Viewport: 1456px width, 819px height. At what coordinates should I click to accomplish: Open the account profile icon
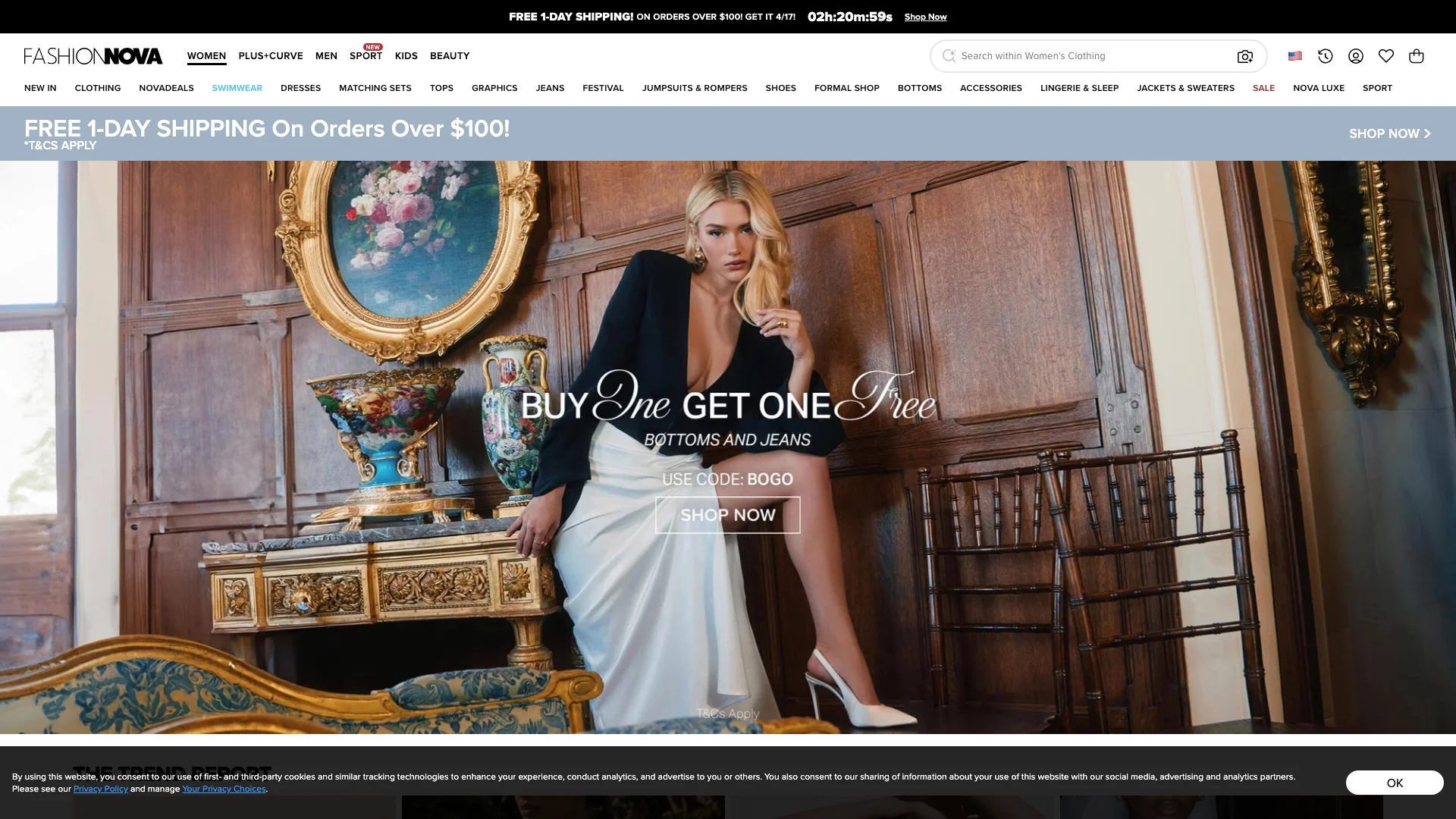coord(1355,56)
